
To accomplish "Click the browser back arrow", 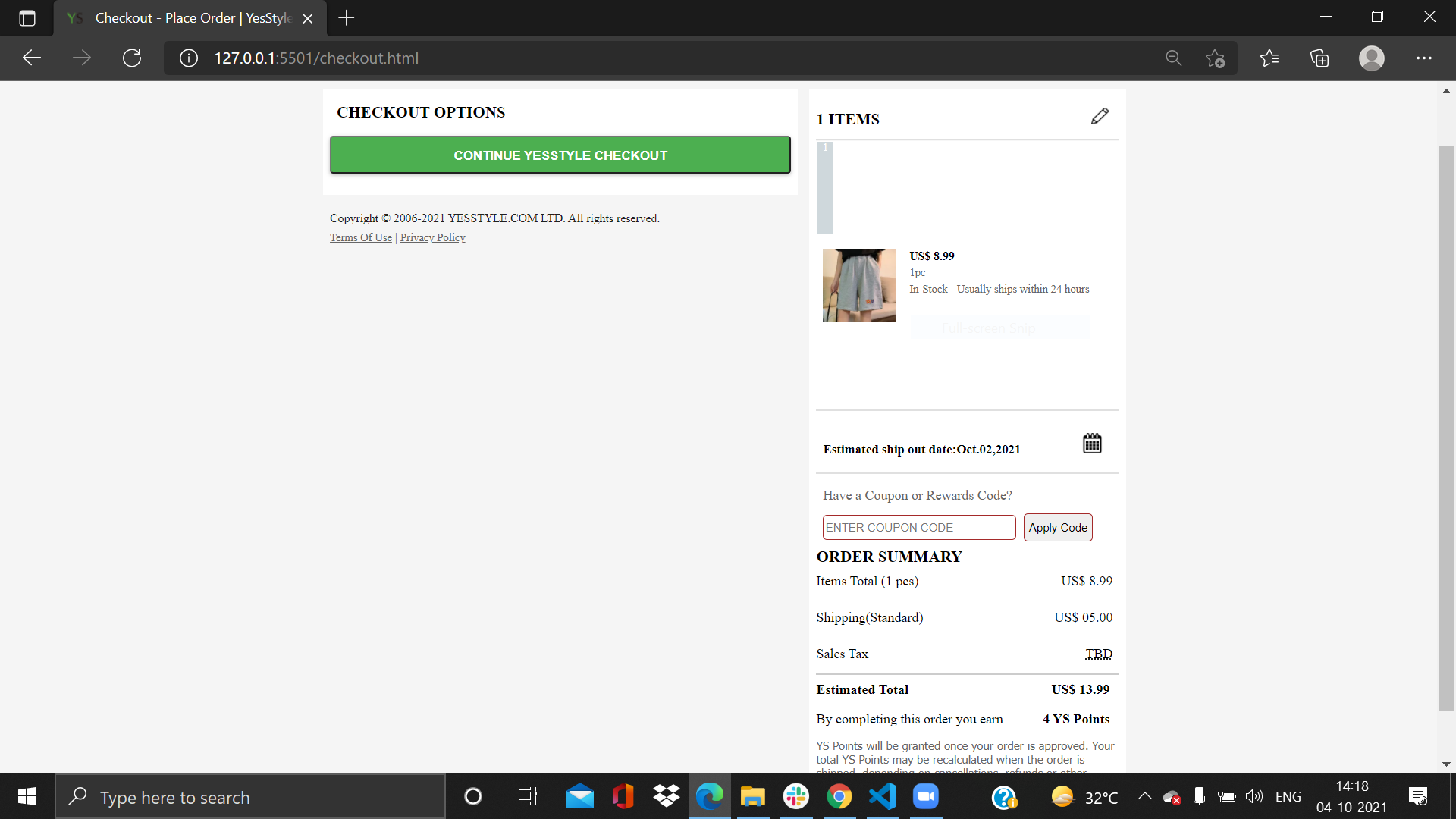I will tap(32, 58).
